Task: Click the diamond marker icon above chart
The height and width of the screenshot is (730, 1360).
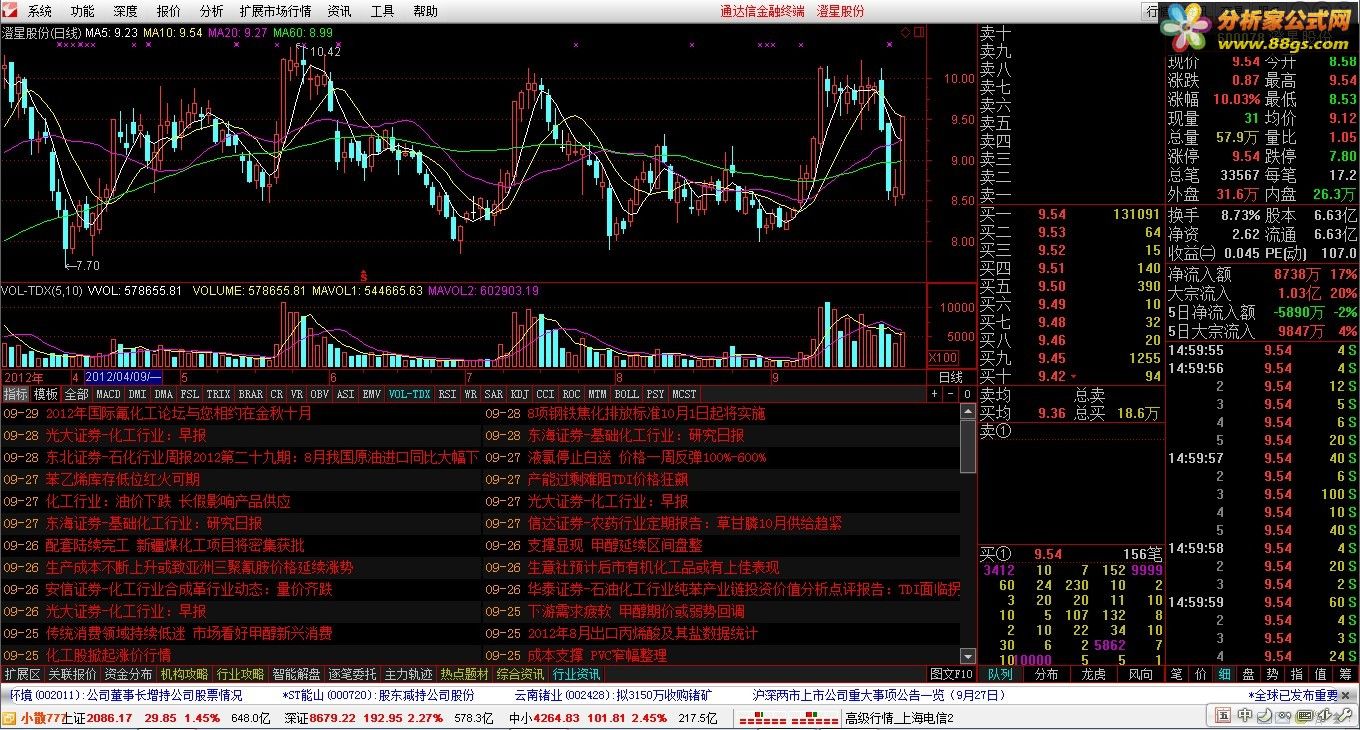Action: click(x=906, y=32)
